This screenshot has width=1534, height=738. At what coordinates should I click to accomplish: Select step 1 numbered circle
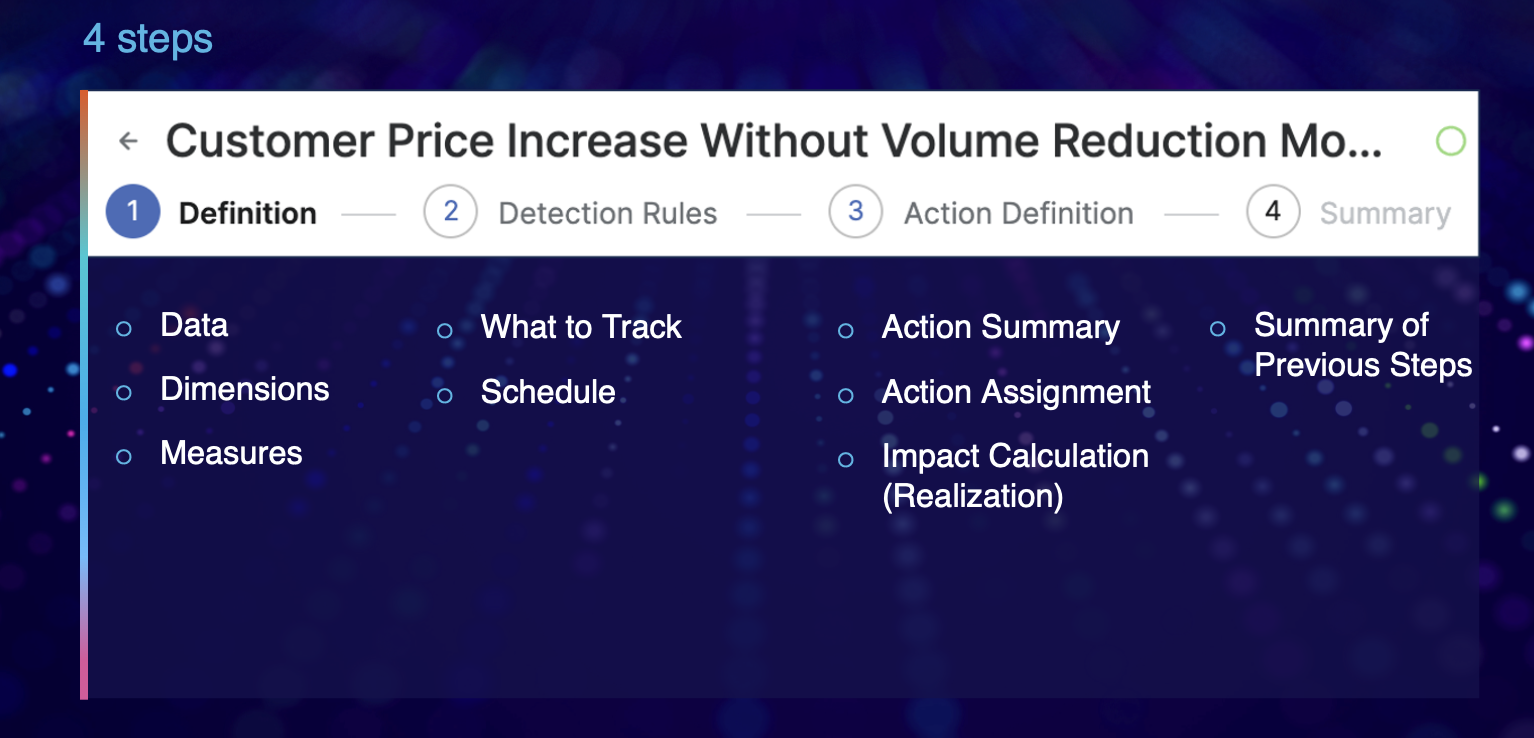point(133,213)
